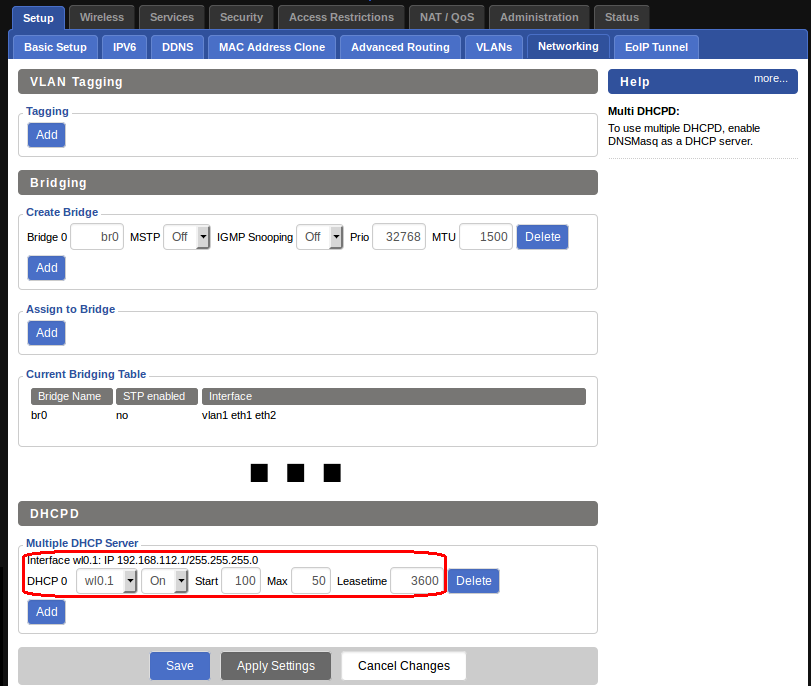Edit the Bridge 0 name field
Viewport: 811px width, 686px height.
[97, 237]
